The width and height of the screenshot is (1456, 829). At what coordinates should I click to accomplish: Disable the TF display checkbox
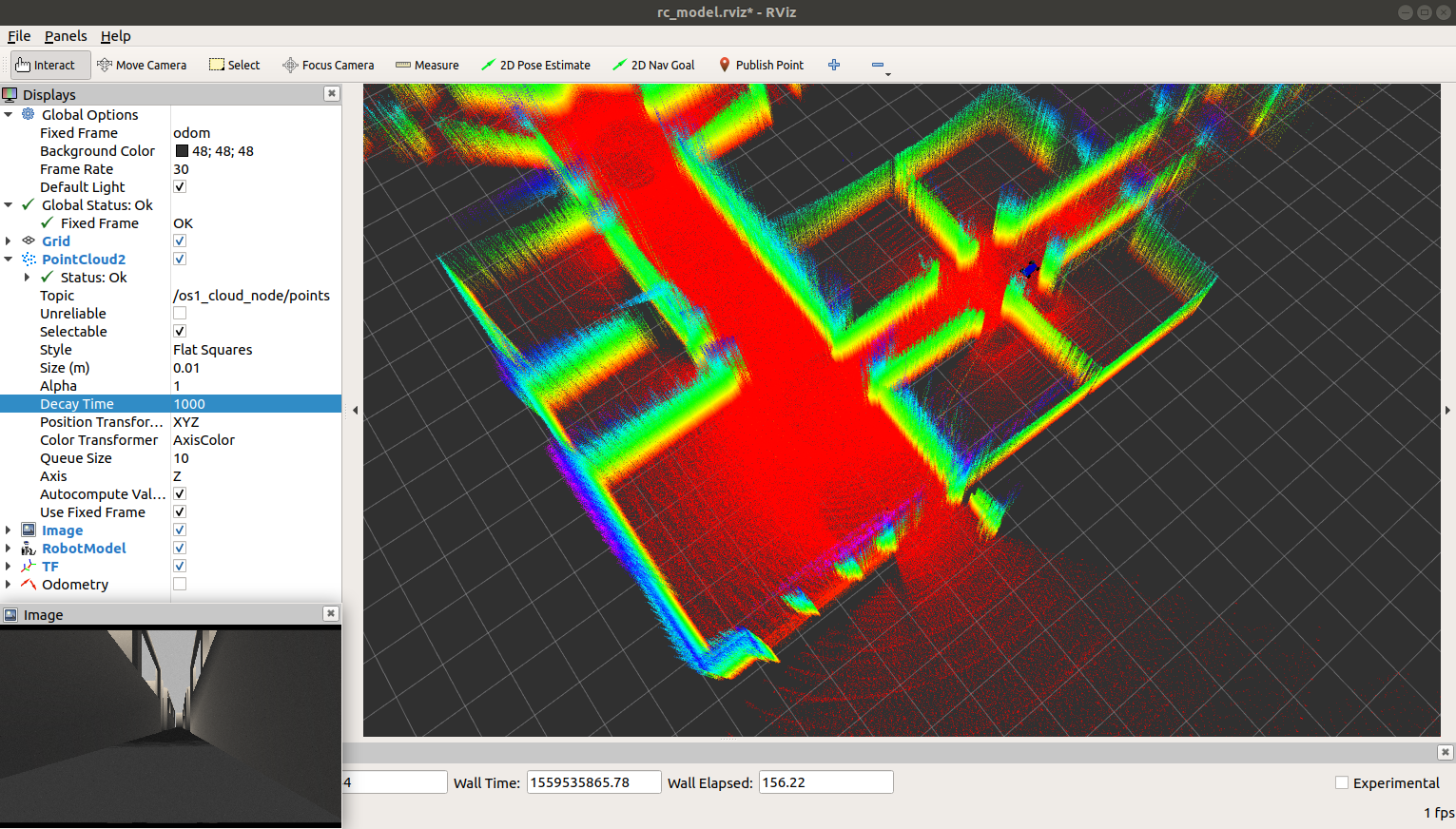pyautogui.click(x=180, y=566)
